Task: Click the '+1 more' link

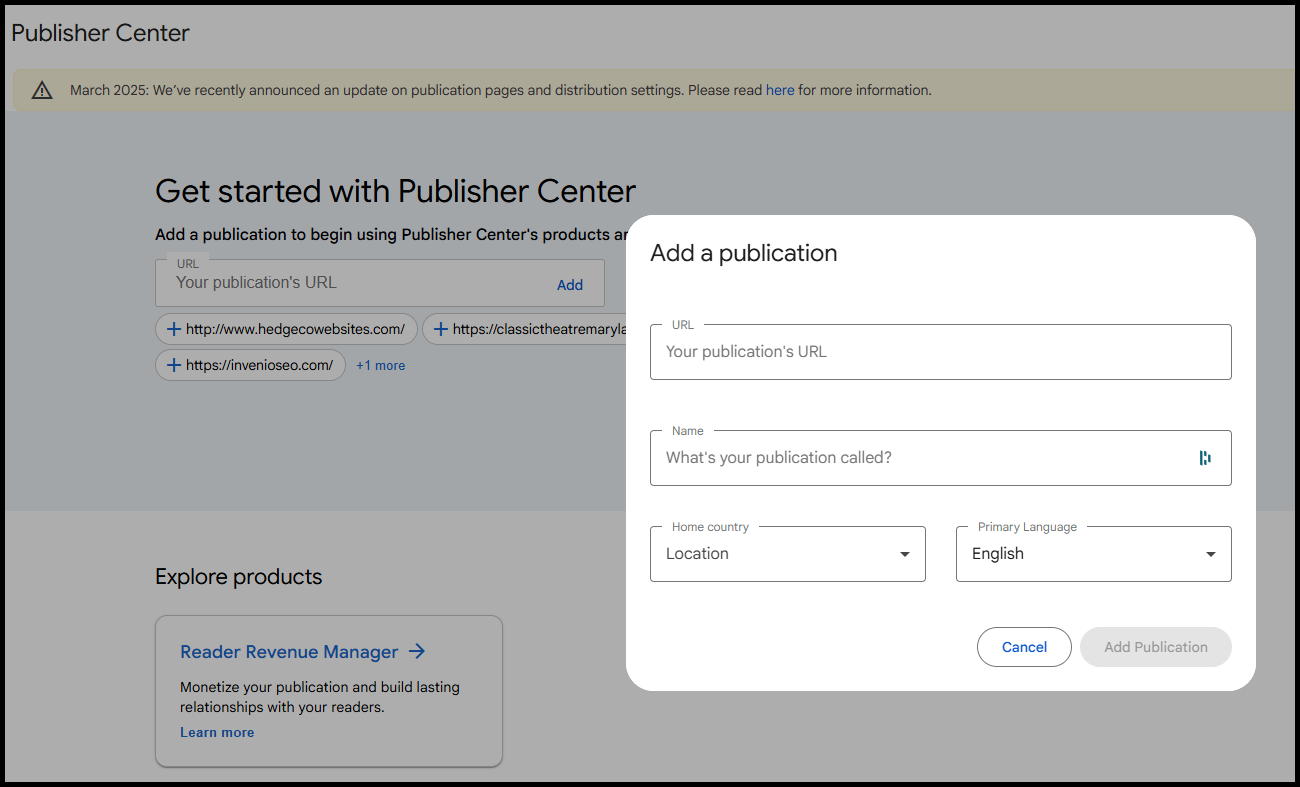Action: (381, 365)
